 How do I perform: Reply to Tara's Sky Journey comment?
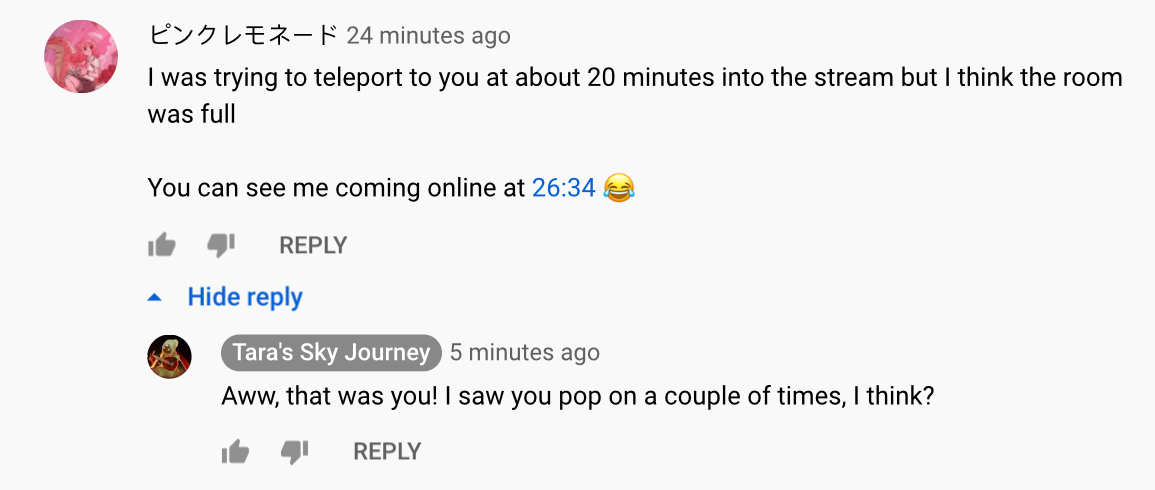[387, 452]
